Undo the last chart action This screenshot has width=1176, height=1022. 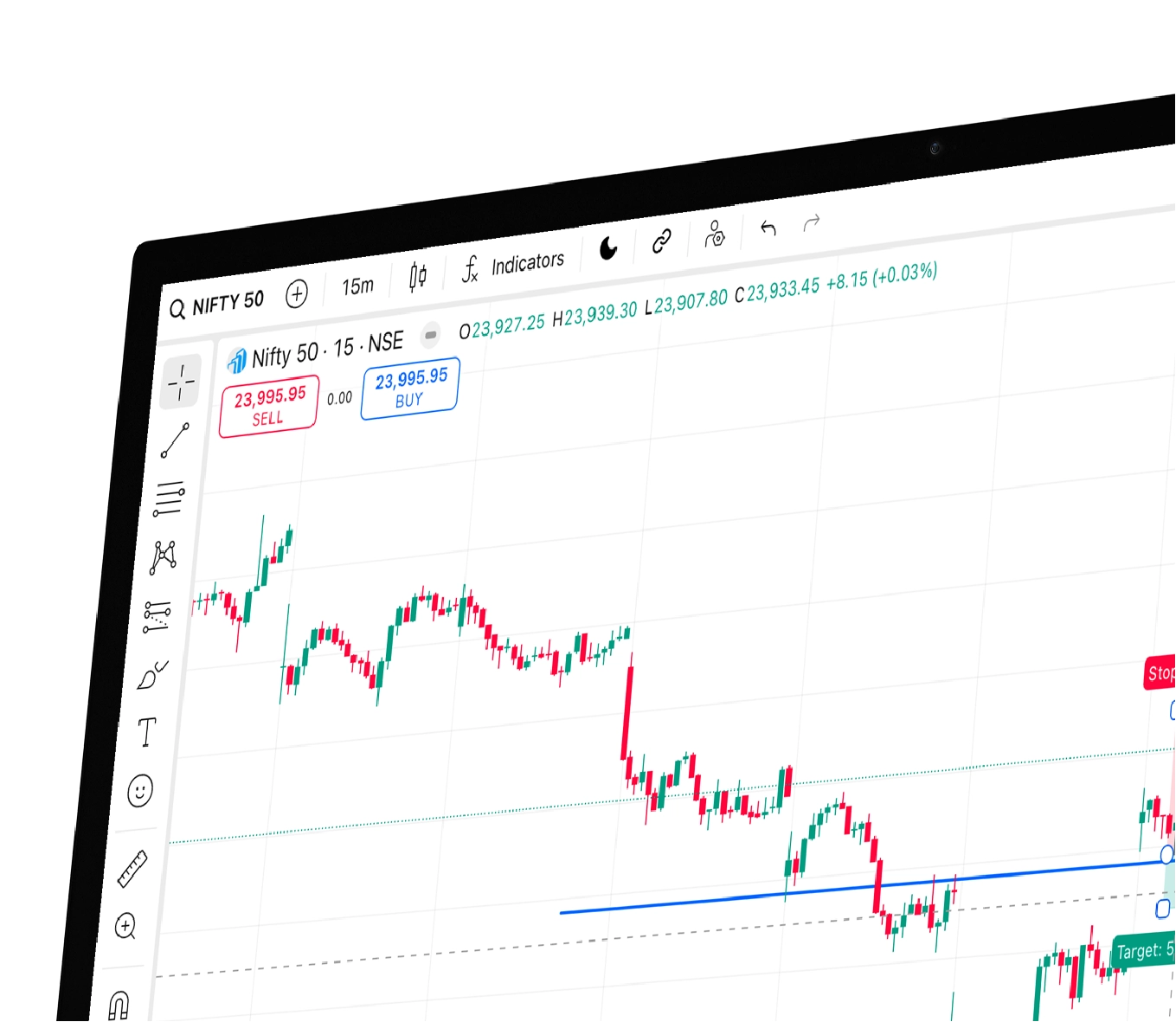pyautogui.click(x=768, y=228)
